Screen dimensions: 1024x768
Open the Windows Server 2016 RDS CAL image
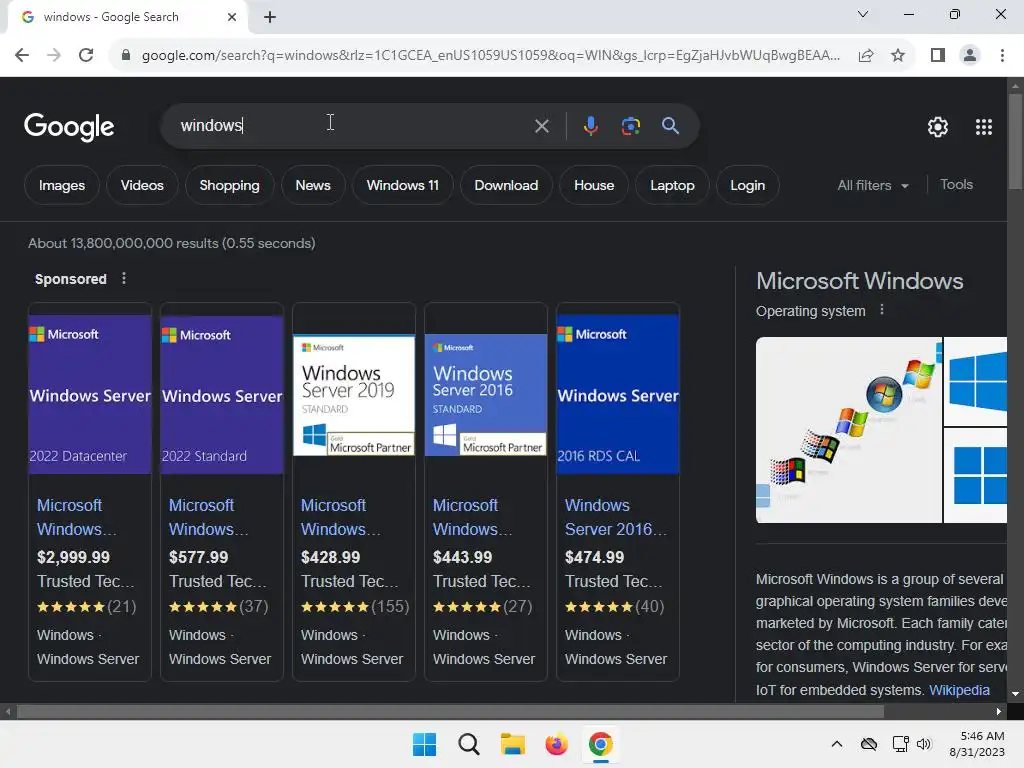coord(618,394)
